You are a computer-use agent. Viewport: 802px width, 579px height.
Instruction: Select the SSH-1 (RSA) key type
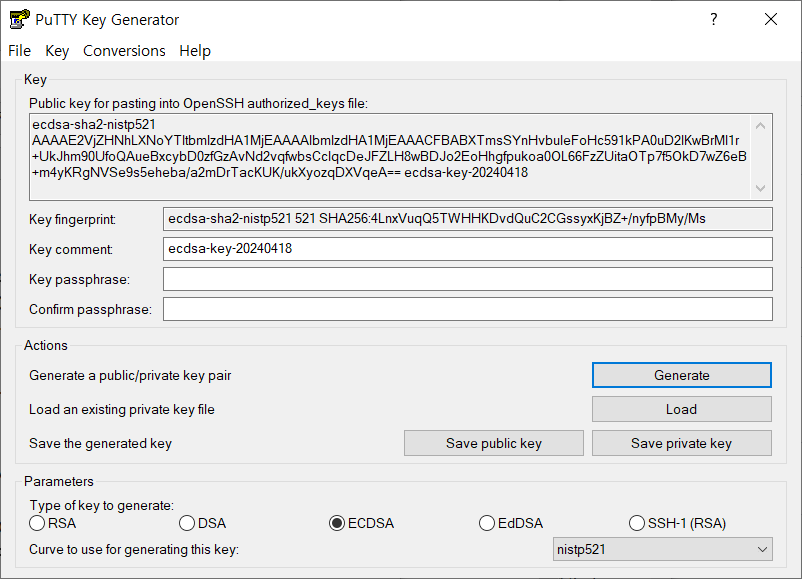tap(678, 523)
